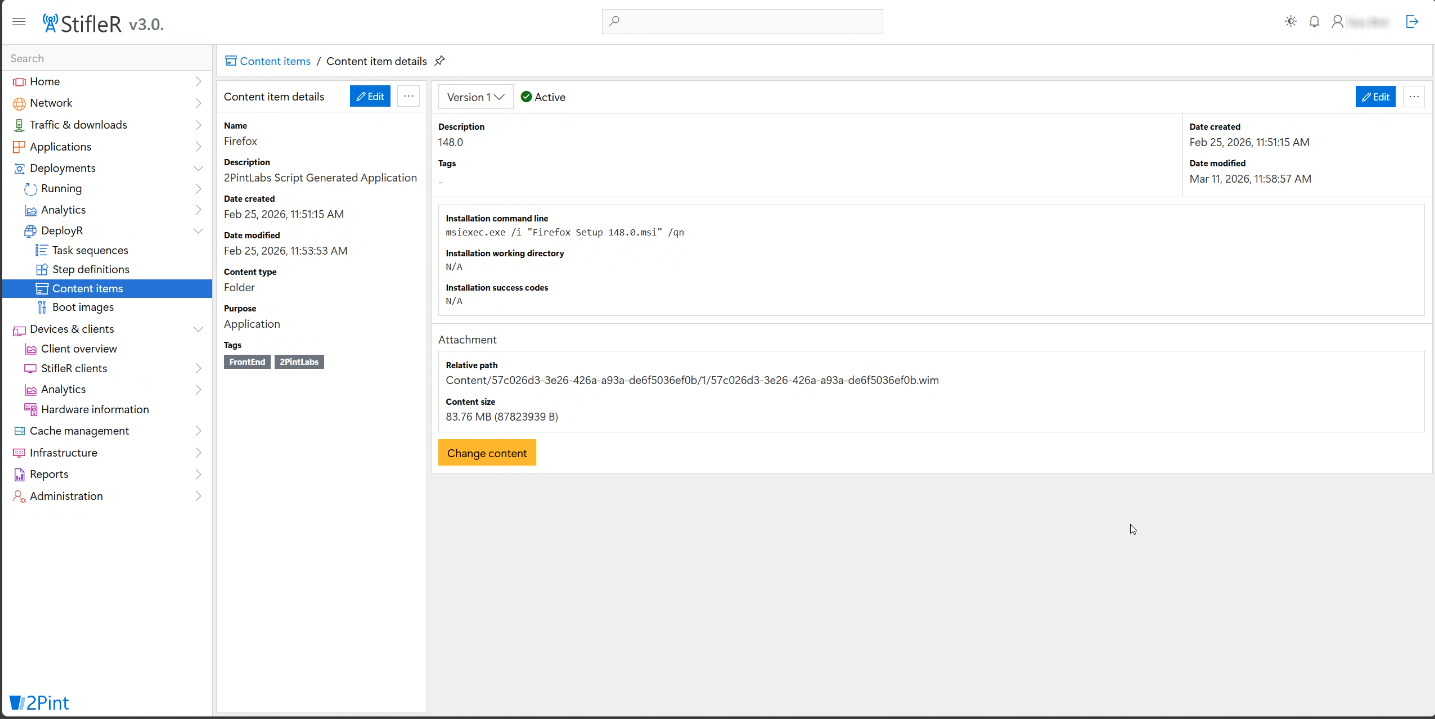Screen dimensions: 1435x719
Task: Open the notifications bell
Action: (1314, 21)
